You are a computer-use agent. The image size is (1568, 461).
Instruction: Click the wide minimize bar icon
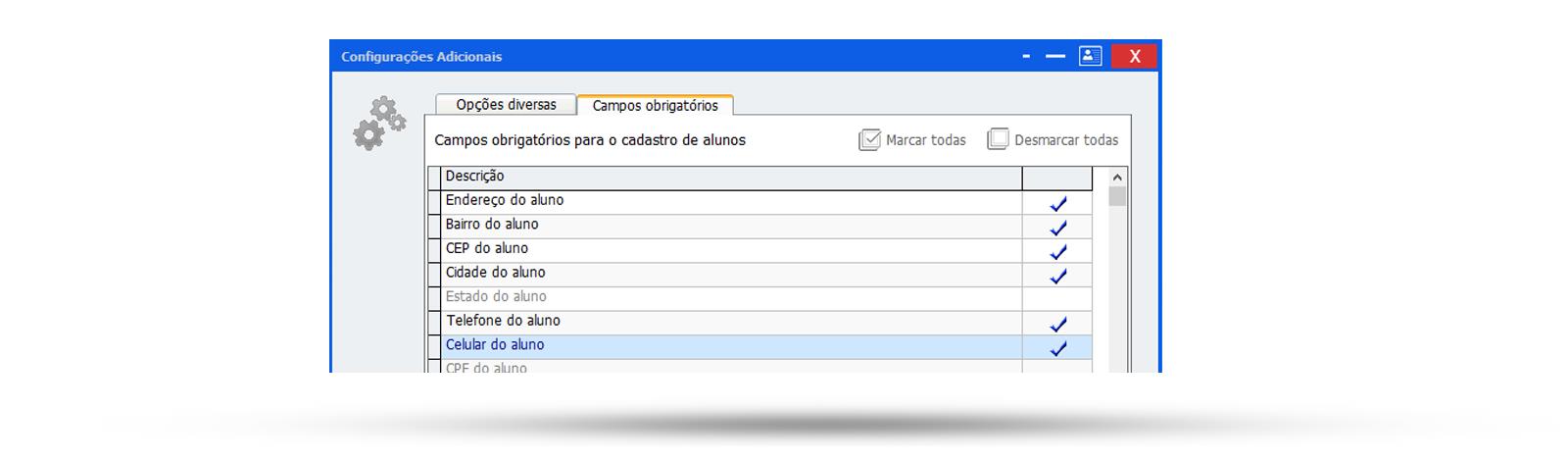click(1055, 57)
